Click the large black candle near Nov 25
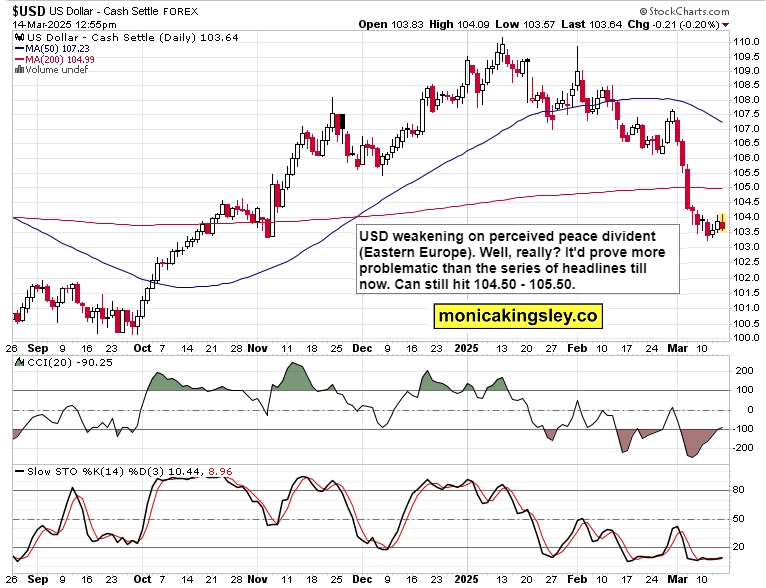 point(341,121)
